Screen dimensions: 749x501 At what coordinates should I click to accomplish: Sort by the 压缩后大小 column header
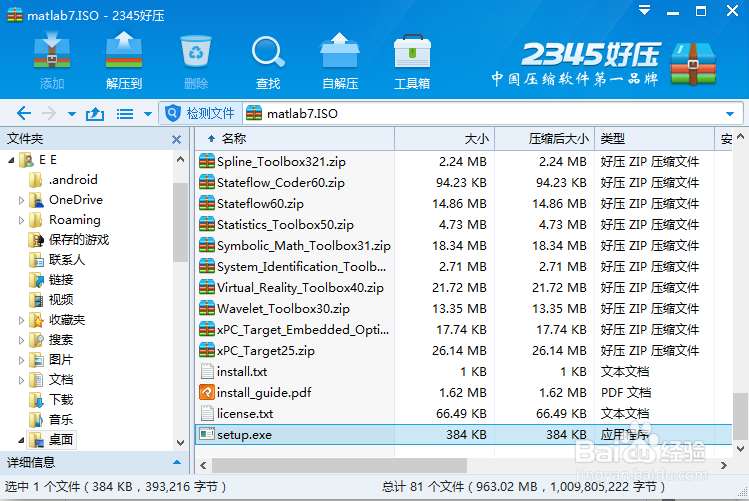(x=545, y=139)
